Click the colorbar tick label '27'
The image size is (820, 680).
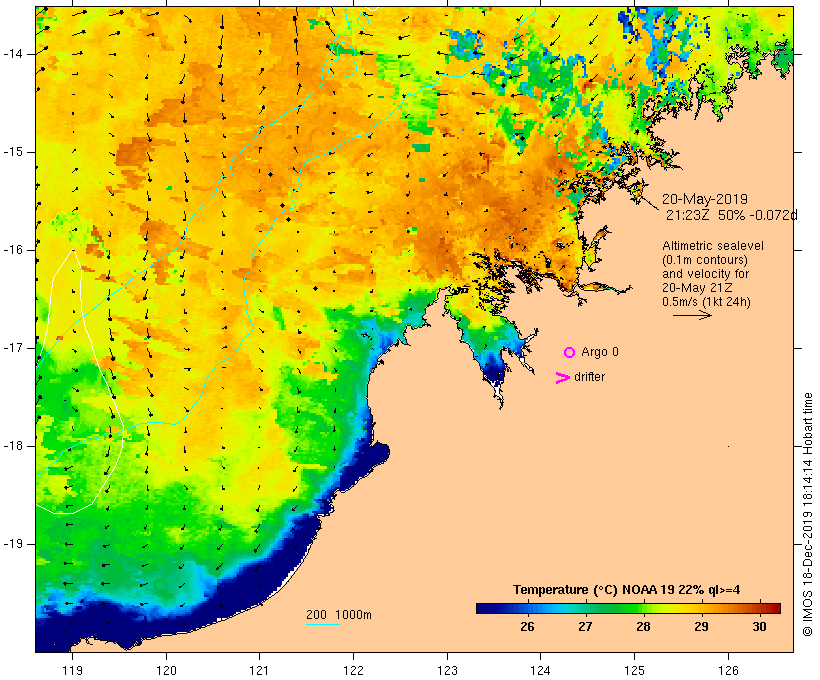[x=585, y=626]
